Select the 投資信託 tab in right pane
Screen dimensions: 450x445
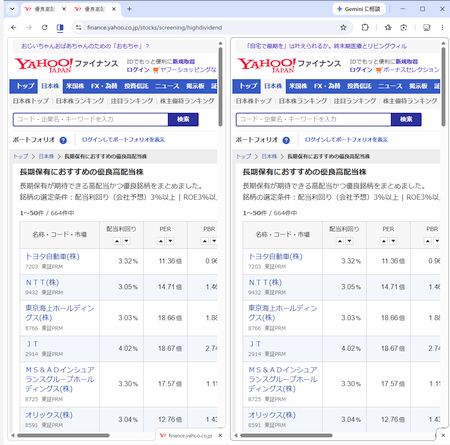359,86
